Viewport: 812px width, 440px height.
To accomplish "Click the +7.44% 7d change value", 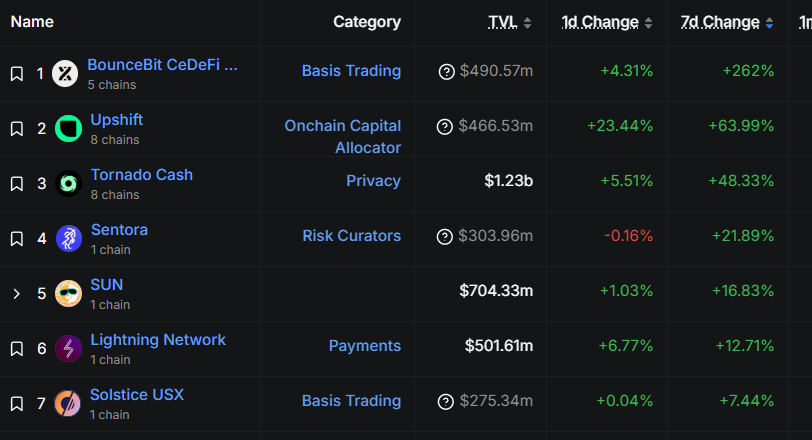I will click(747, 401).
